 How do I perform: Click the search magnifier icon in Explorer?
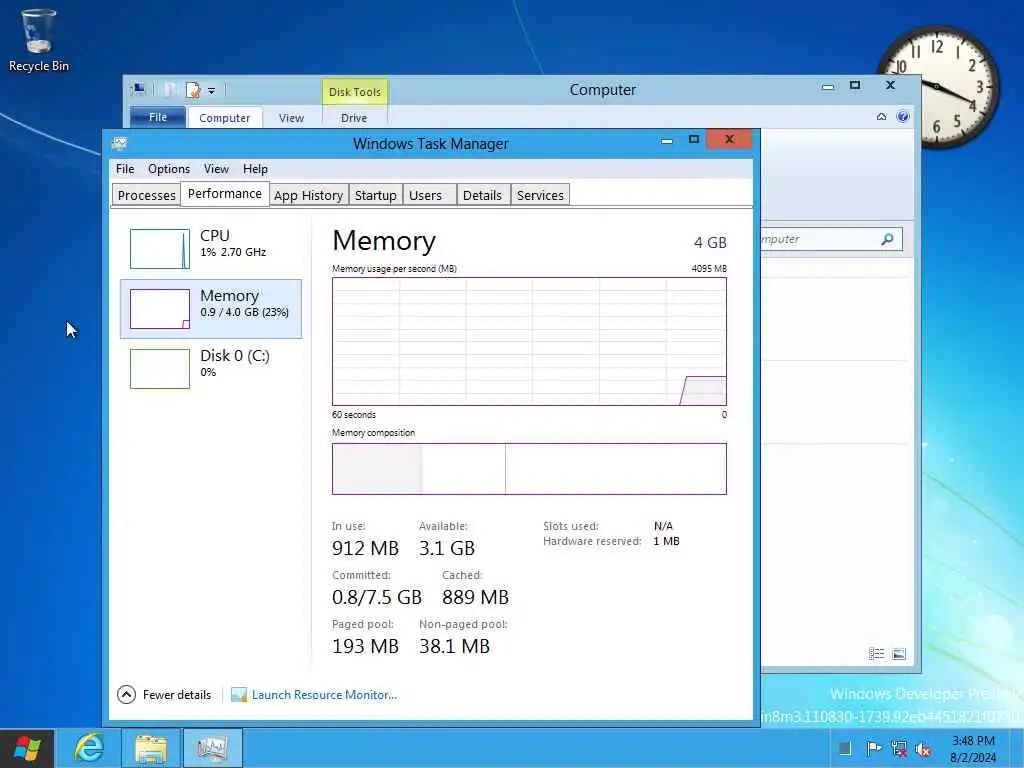(x=887, y=239)
